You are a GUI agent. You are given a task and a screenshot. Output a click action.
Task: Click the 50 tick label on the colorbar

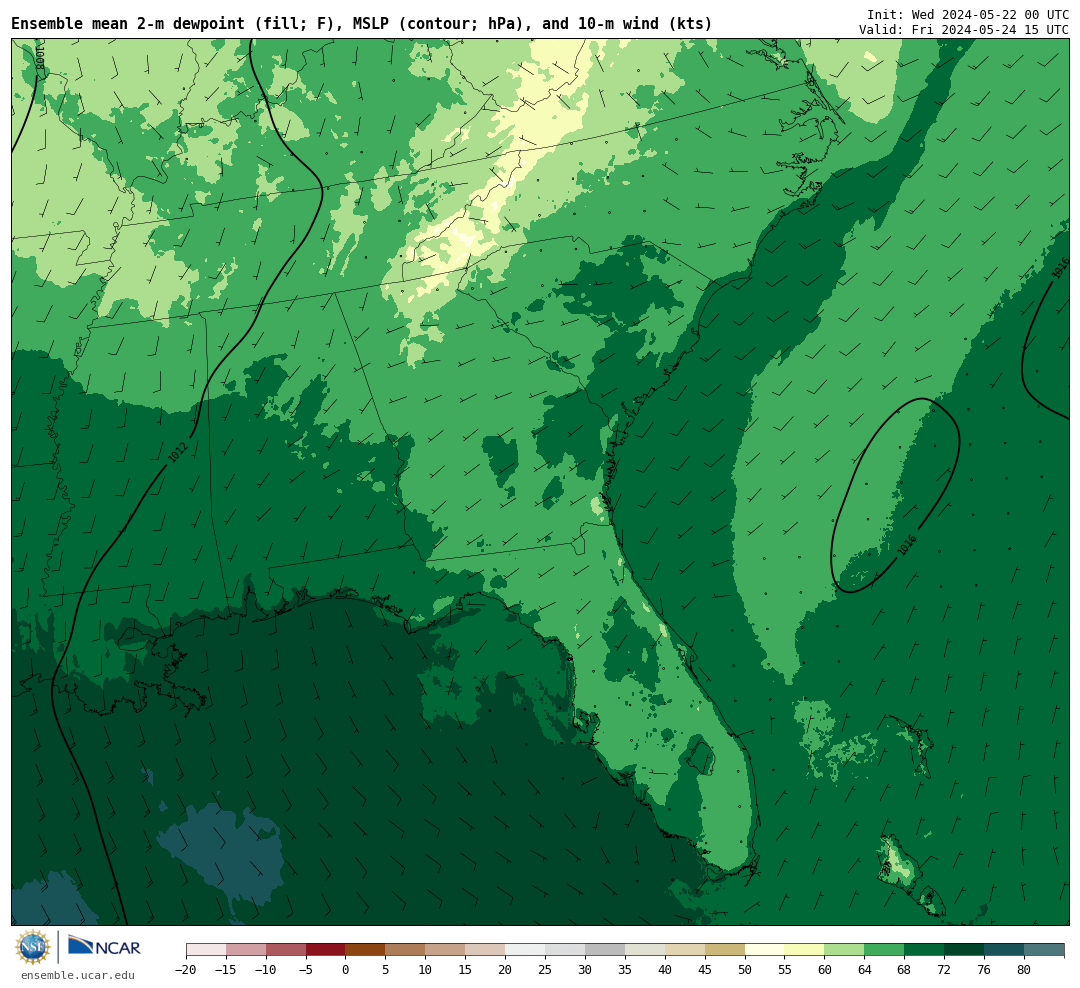(x=745, y=970)
